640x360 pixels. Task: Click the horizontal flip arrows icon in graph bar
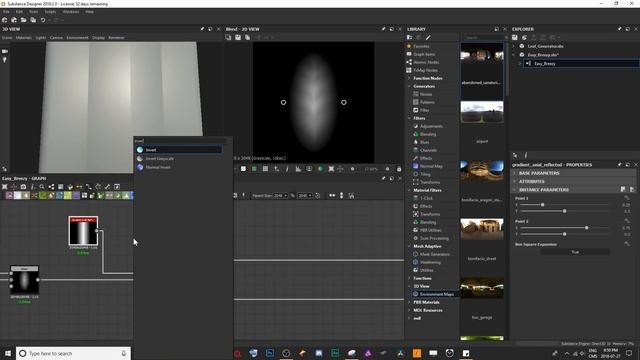coord(332,196)
